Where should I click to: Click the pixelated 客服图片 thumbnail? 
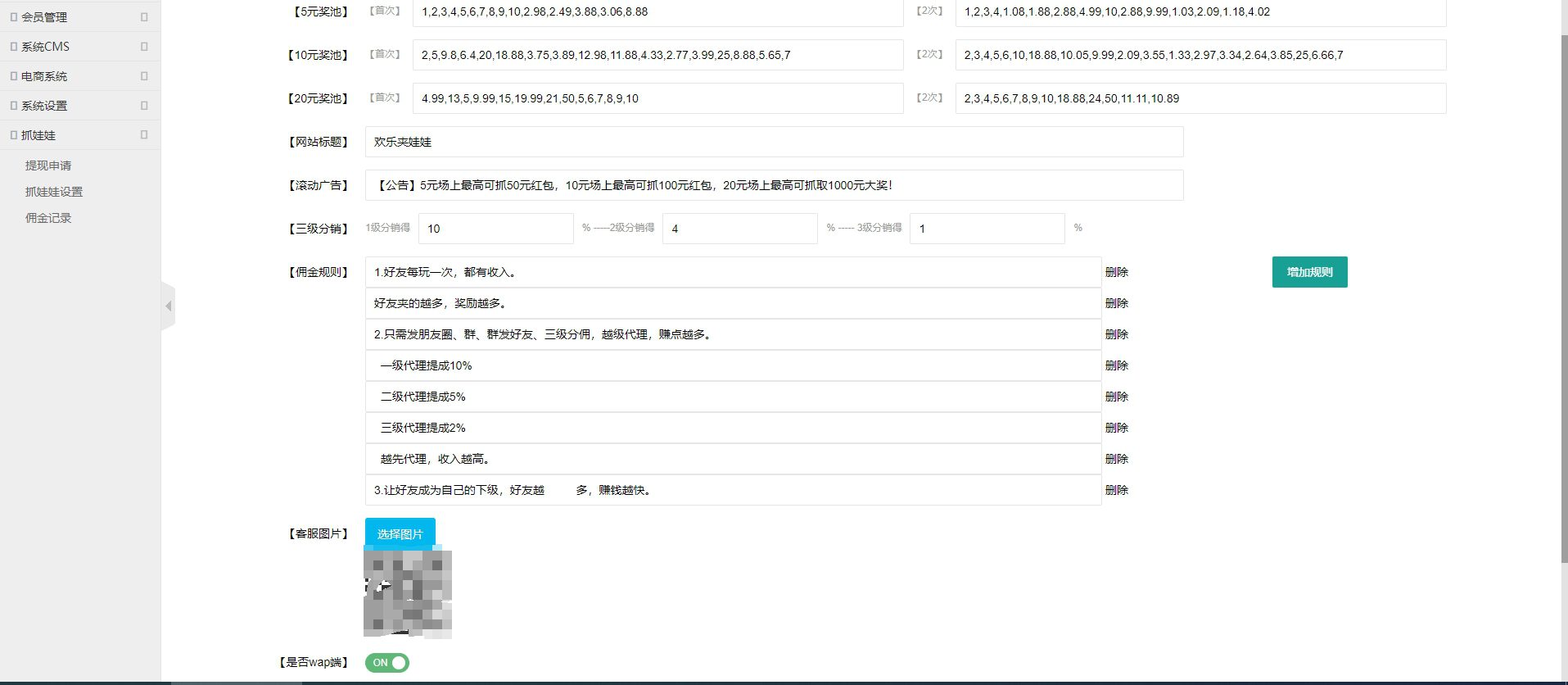point(408,594)
